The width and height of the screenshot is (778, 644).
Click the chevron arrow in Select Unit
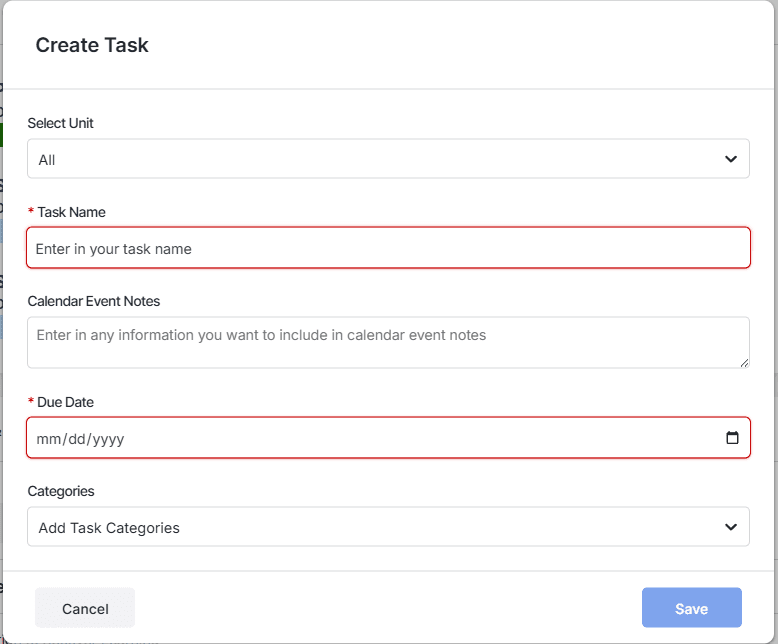point(730,159)
